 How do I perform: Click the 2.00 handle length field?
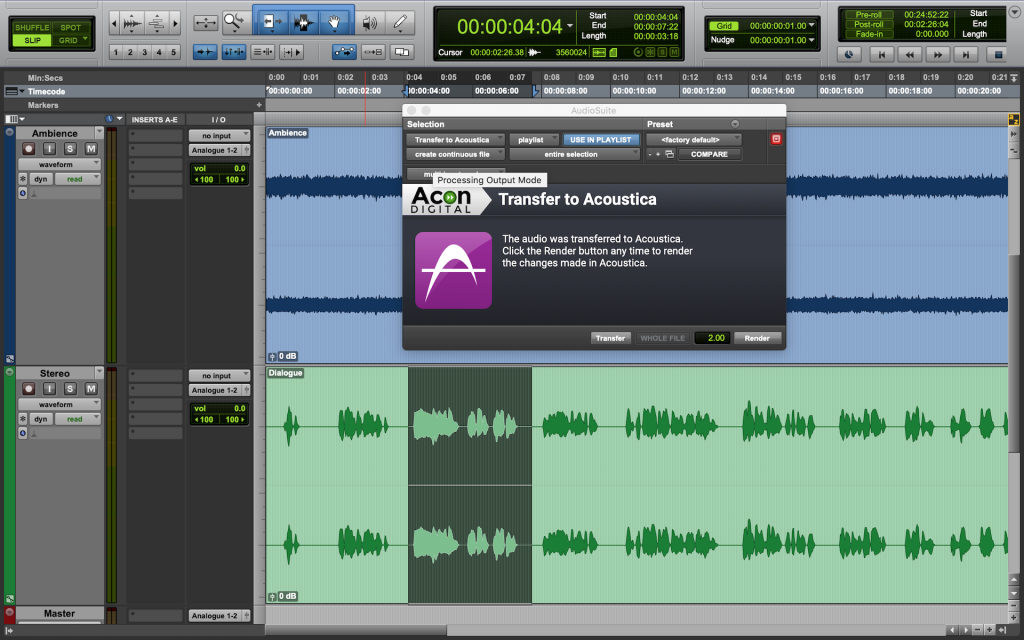click(x=711, y=338)
